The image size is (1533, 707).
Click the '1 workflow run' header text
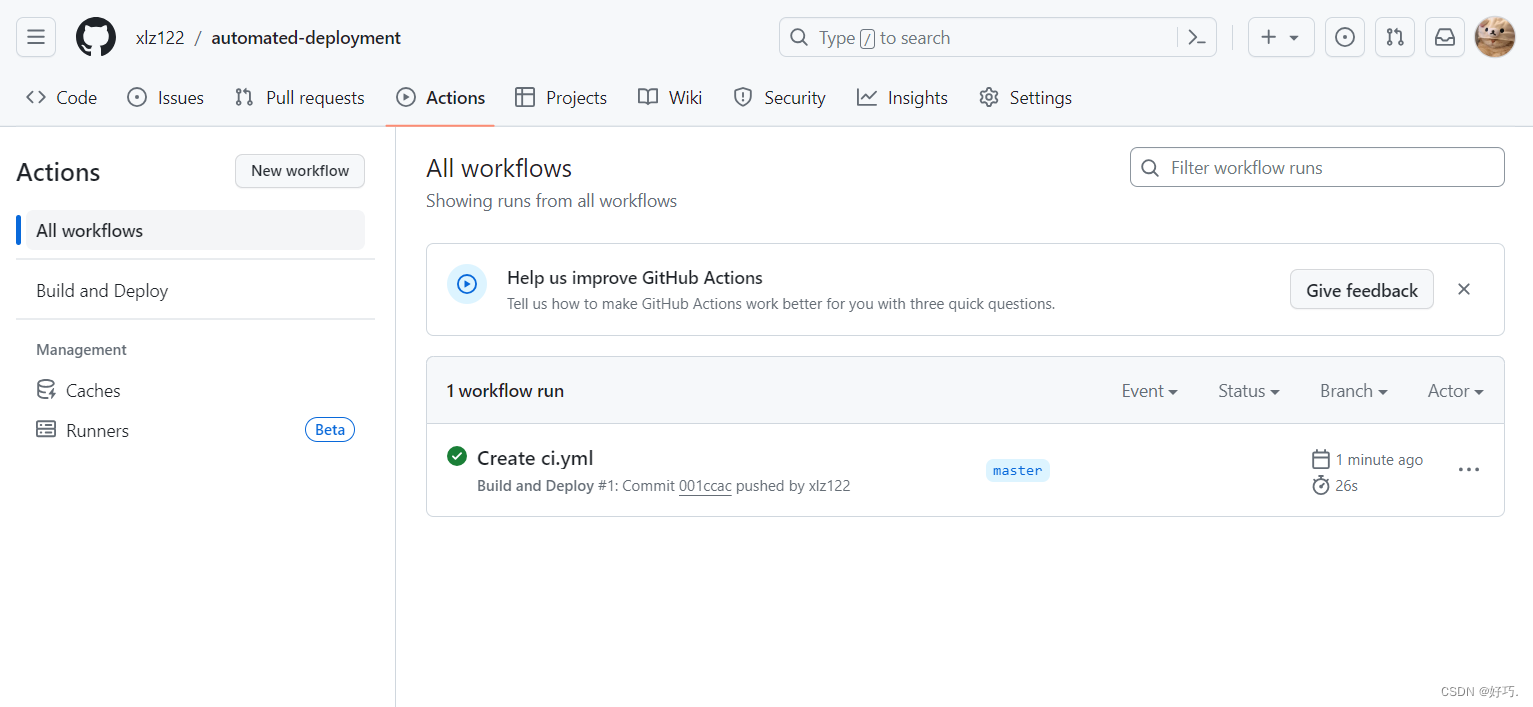click(x=505, y=391)
